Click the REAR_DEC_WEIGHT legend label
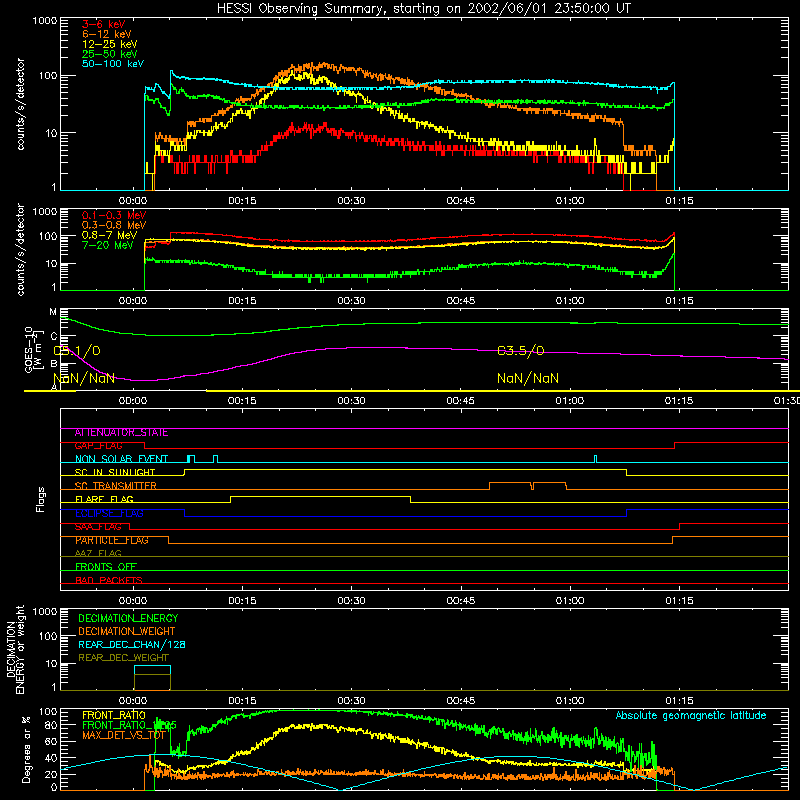Viewport: 800px width, 800px height. (123, 658)
